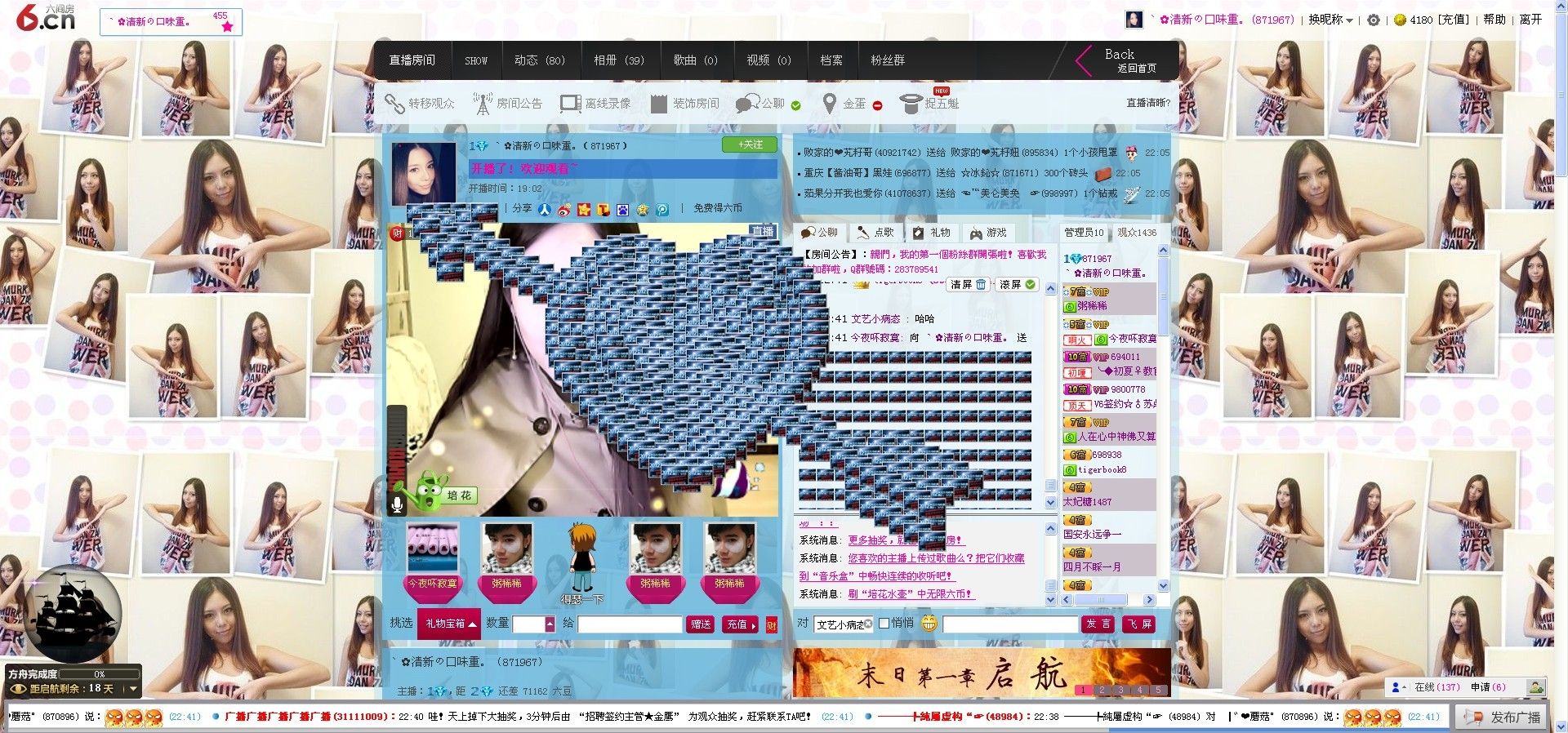This screenshot has height=733, width=1568.
Task: Show the 观众1436 audience tab
Action: [x=1137, y=233]
